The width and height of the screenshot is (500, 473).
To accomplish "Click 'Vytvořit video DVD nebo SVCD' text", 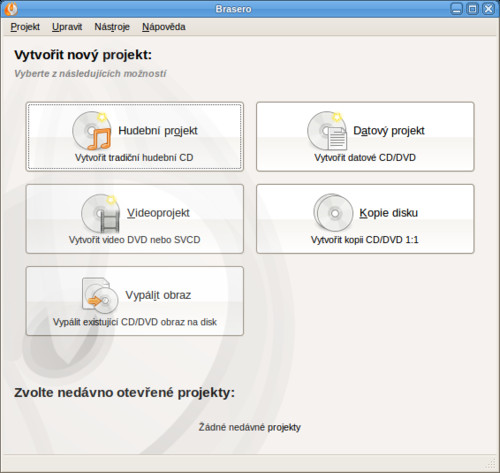I will [134, 240].
